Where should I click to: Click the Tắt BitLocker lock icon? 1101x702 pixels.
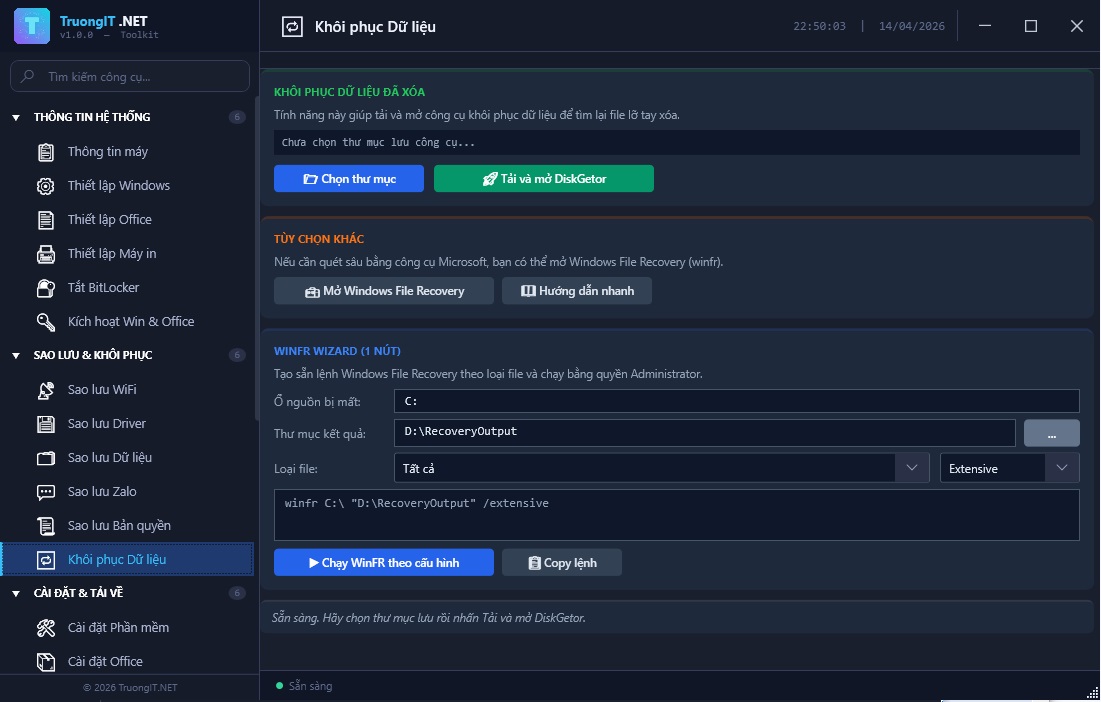(x=46, y=288)
